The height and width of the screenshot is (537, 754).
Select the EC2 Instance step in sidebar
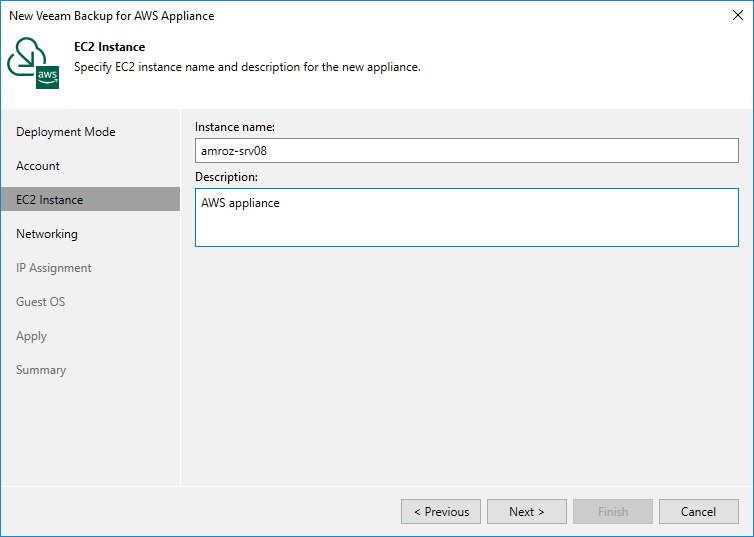point(50,200)
